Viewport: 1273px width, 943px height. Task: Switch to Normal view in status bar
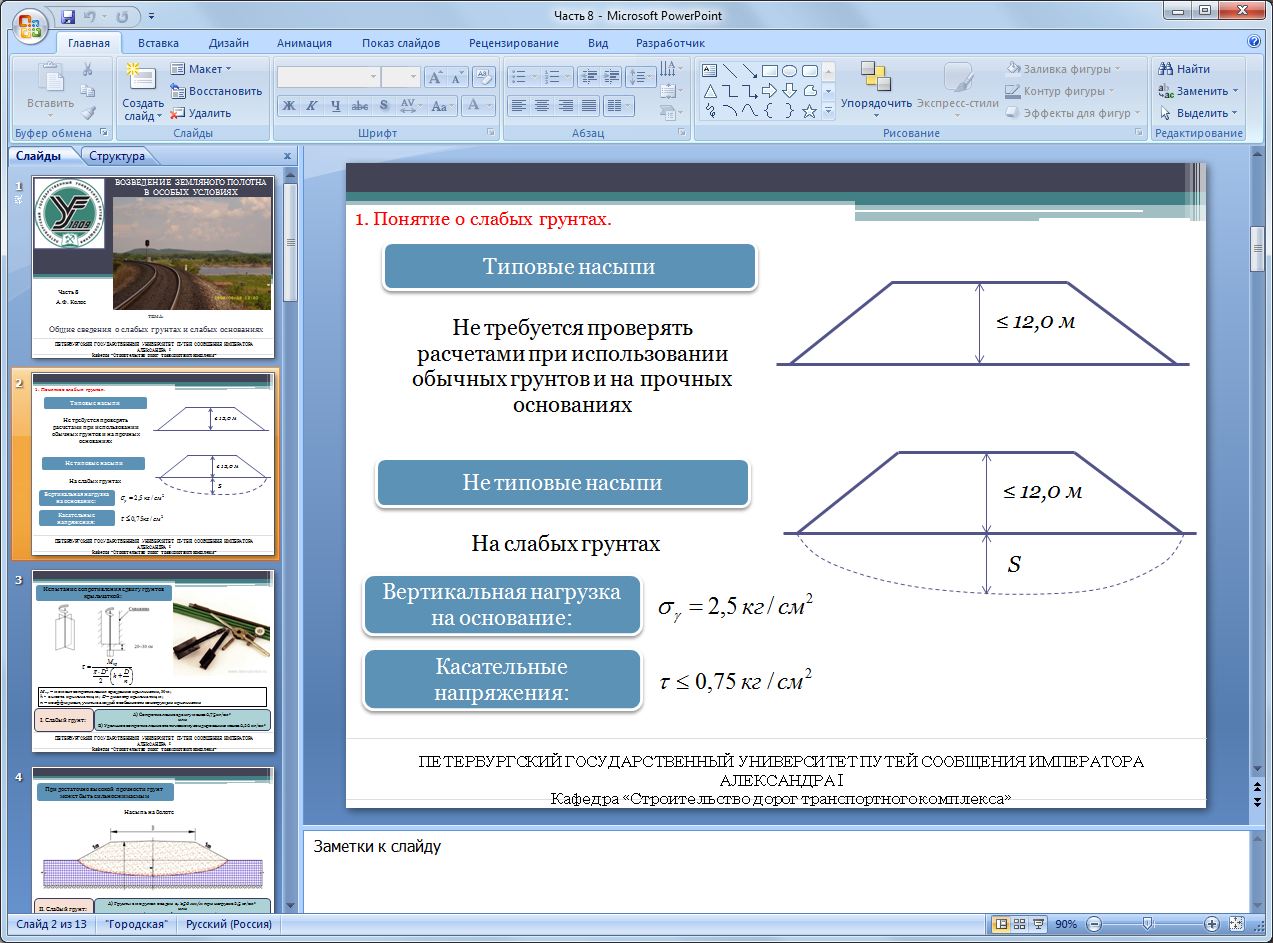(1002, 924)
